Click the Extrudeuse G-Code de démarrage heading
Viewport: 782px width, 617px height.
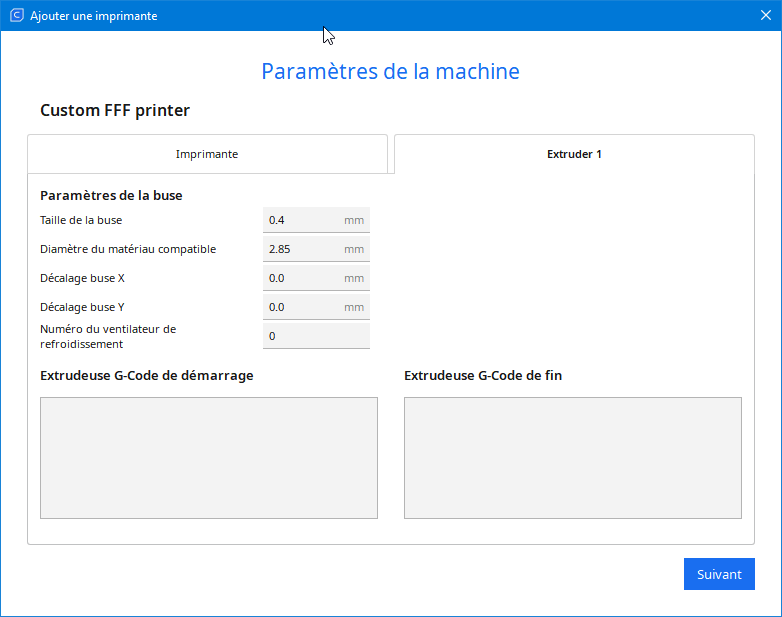147,376
